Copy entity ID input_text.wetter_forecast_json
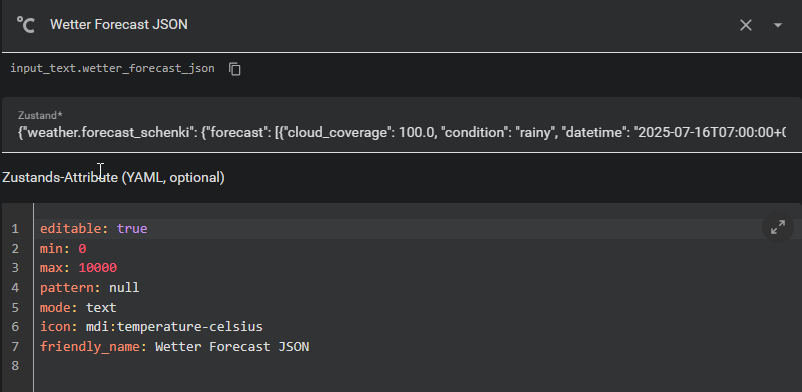The width and height of the screenshot is (802, 392). [x=235, y=69]
